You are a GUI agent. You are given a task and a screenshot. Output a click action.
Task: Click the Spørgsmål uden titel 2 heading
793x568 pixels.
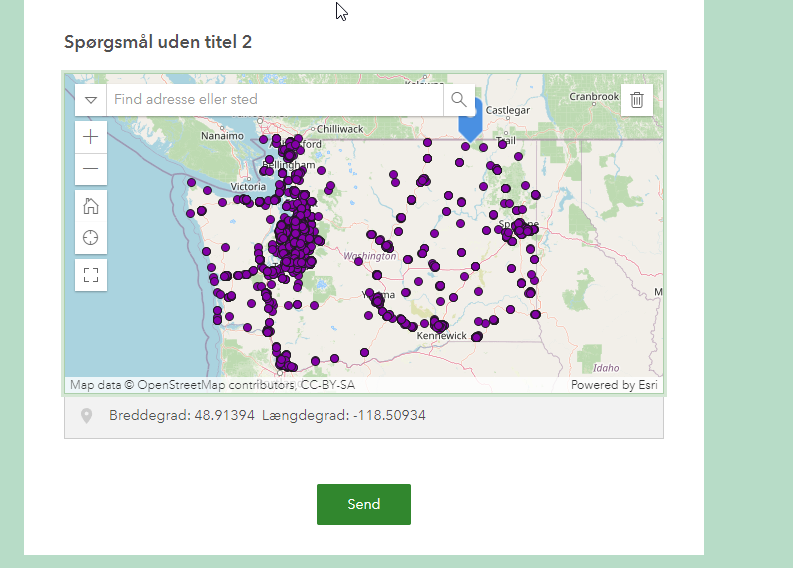(x=158, y=42)
